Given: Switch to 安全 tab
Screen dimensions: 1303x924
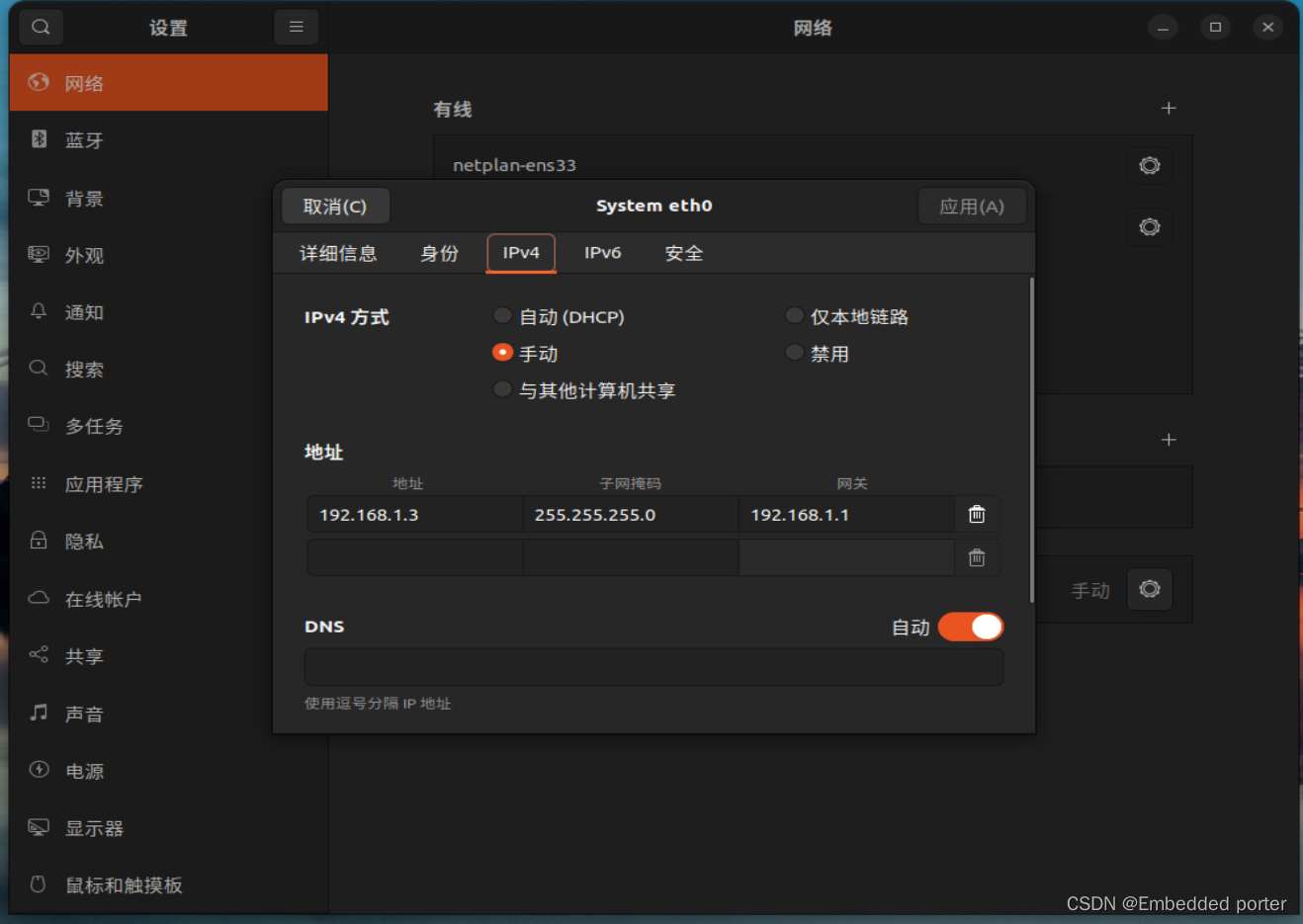Looking at the screenshot, I should point(683,253).
